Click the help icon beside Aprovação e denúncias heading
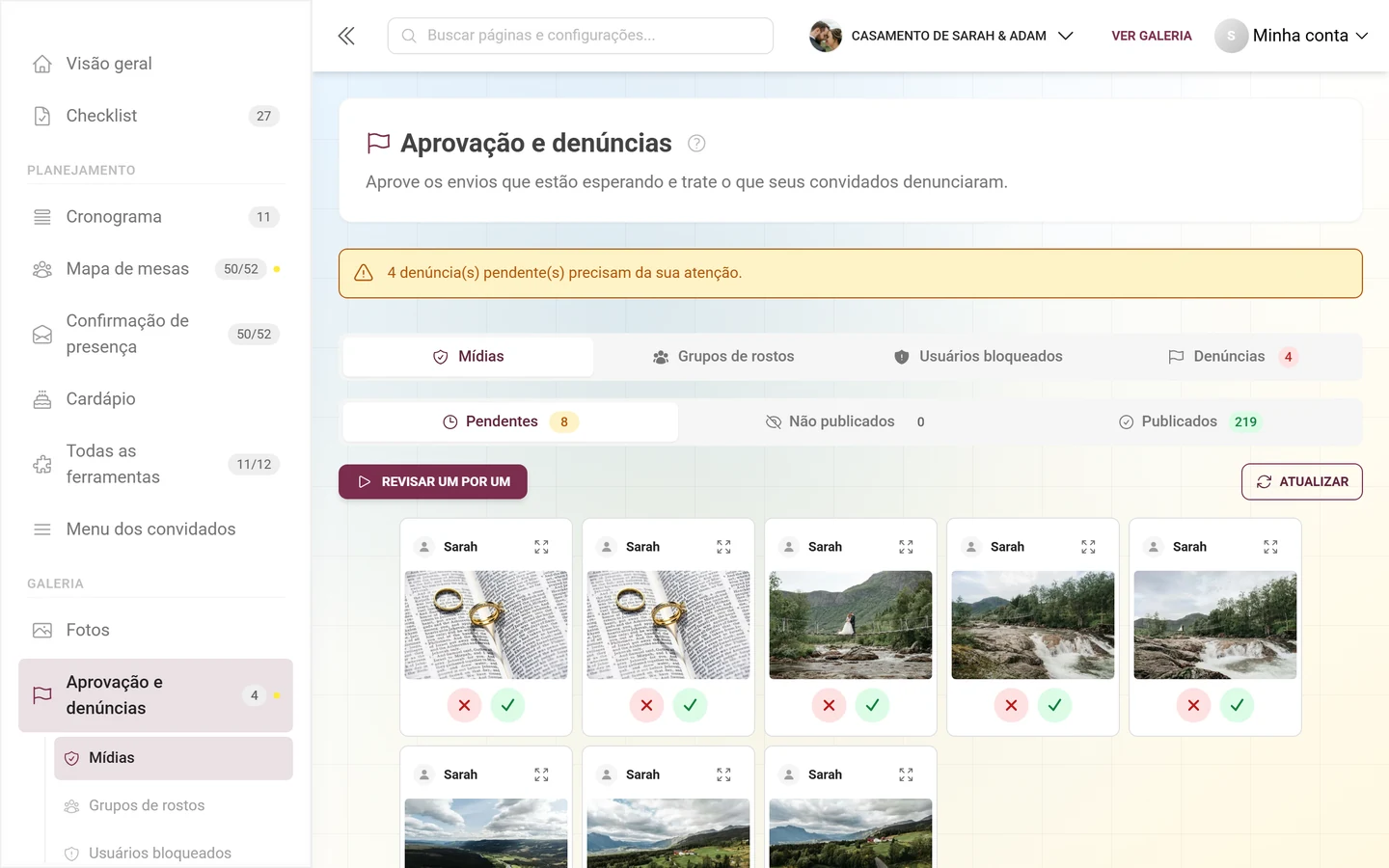Screen dimensions: 1389x868 (x=696, y=144)
